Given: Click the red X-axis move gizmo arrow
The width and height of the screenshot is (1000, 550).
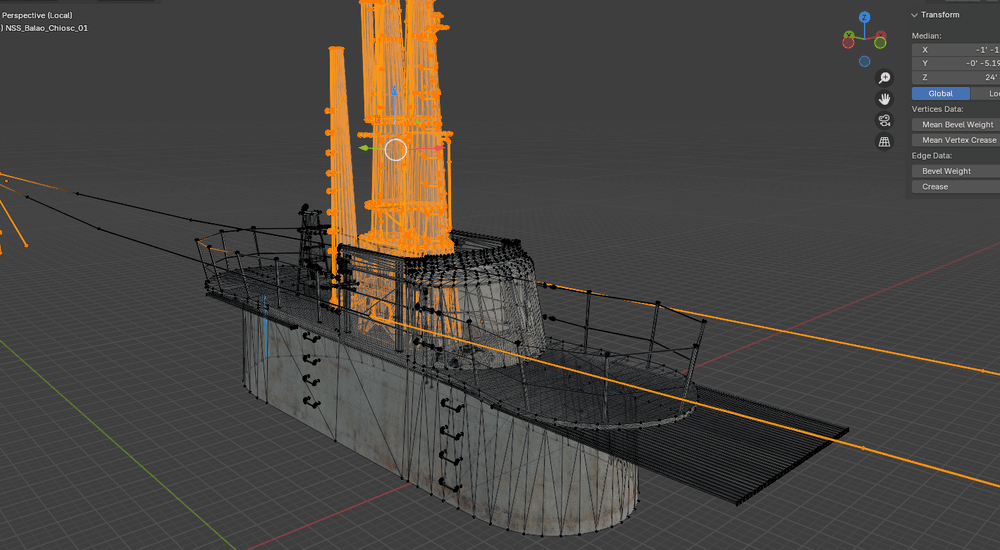Looking at the screenshot, I should 439,148.
